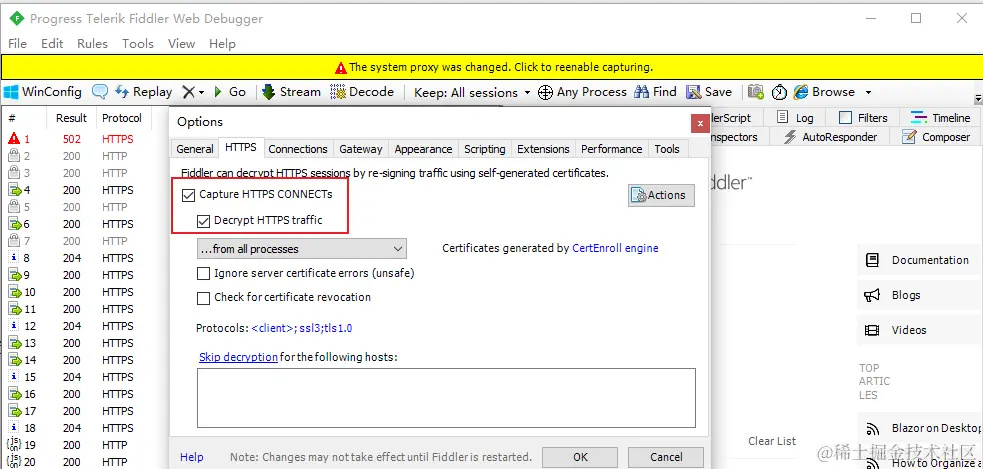This screenshot has width=983, height=469.
Task: Click the Remove X toolbar icon
Action: (x=189, y=92)
